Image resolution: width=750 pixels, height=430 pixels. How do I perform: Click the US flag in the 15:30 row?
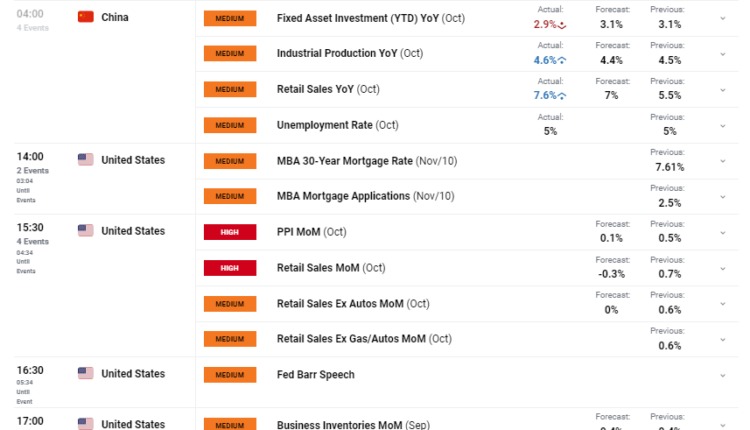coord(85,231)
